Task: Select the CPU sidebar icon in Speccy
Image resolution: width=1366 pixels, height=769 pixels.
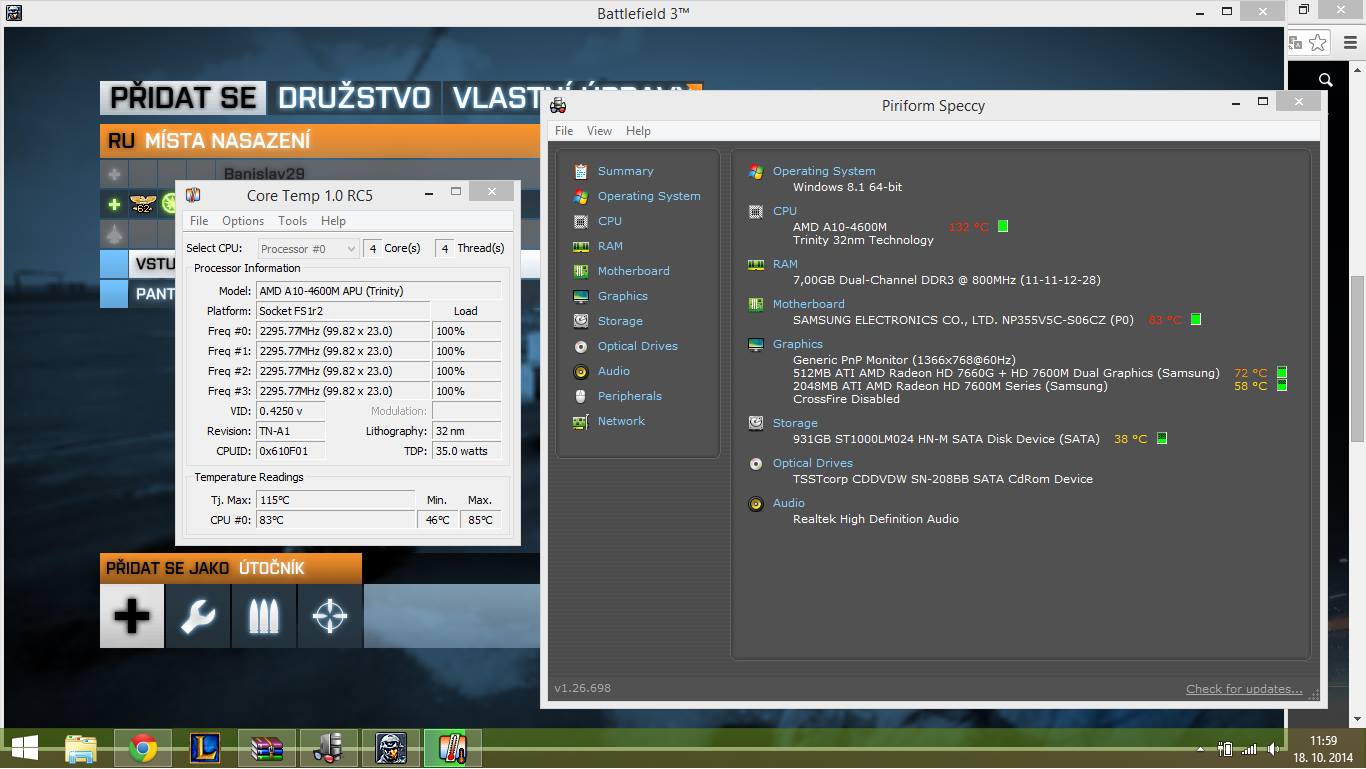Action: click(x=580, y=221)
